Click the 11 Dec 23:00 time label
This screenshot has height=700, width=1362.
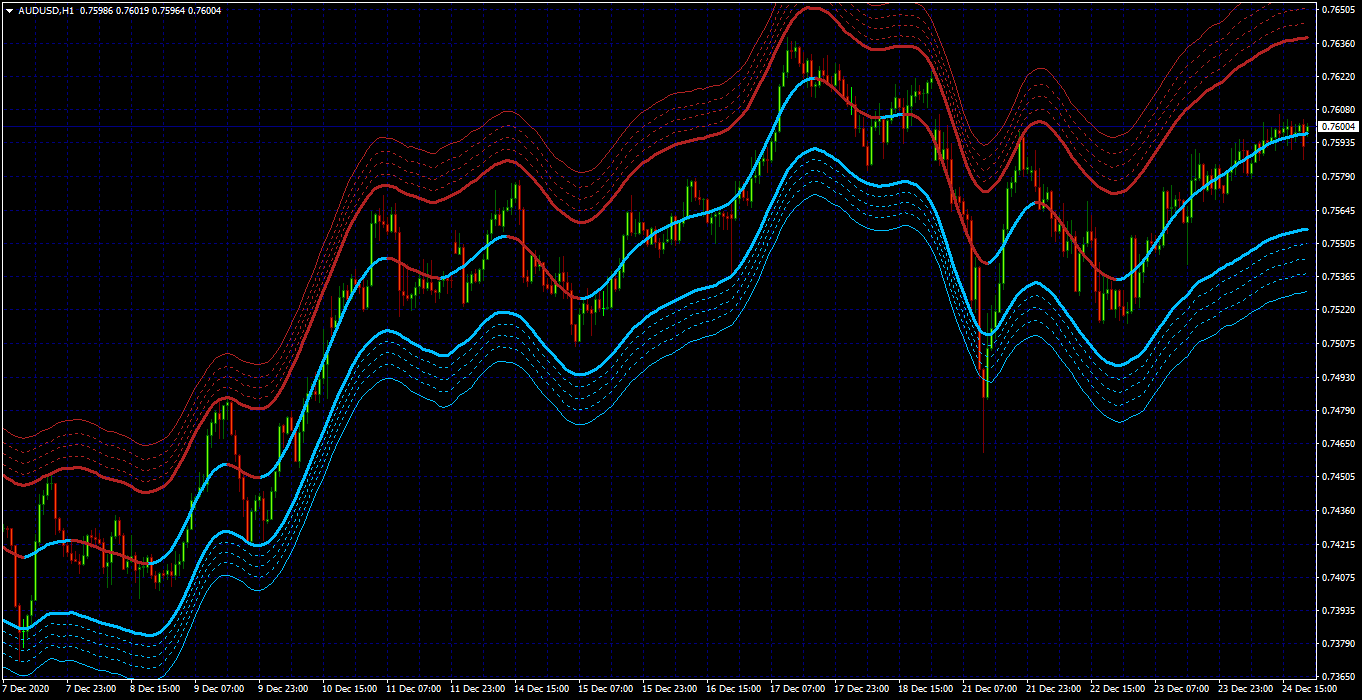tap(478, 689)
